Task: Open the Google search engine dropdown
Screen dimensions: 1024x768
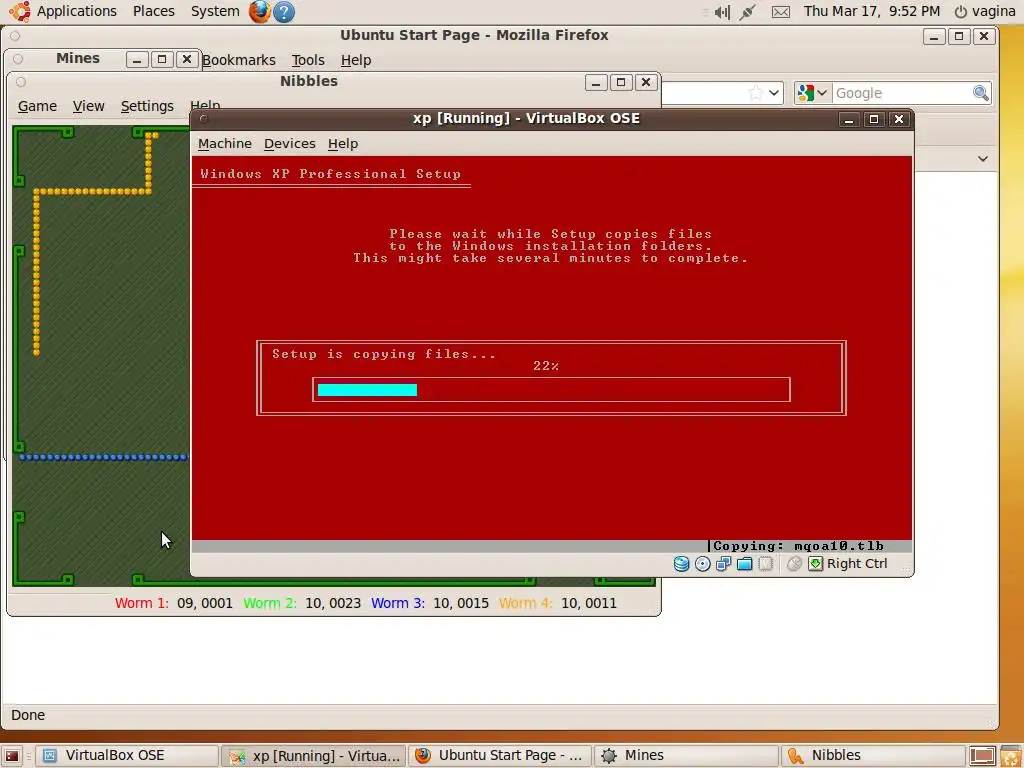Action: coord(812,93)
